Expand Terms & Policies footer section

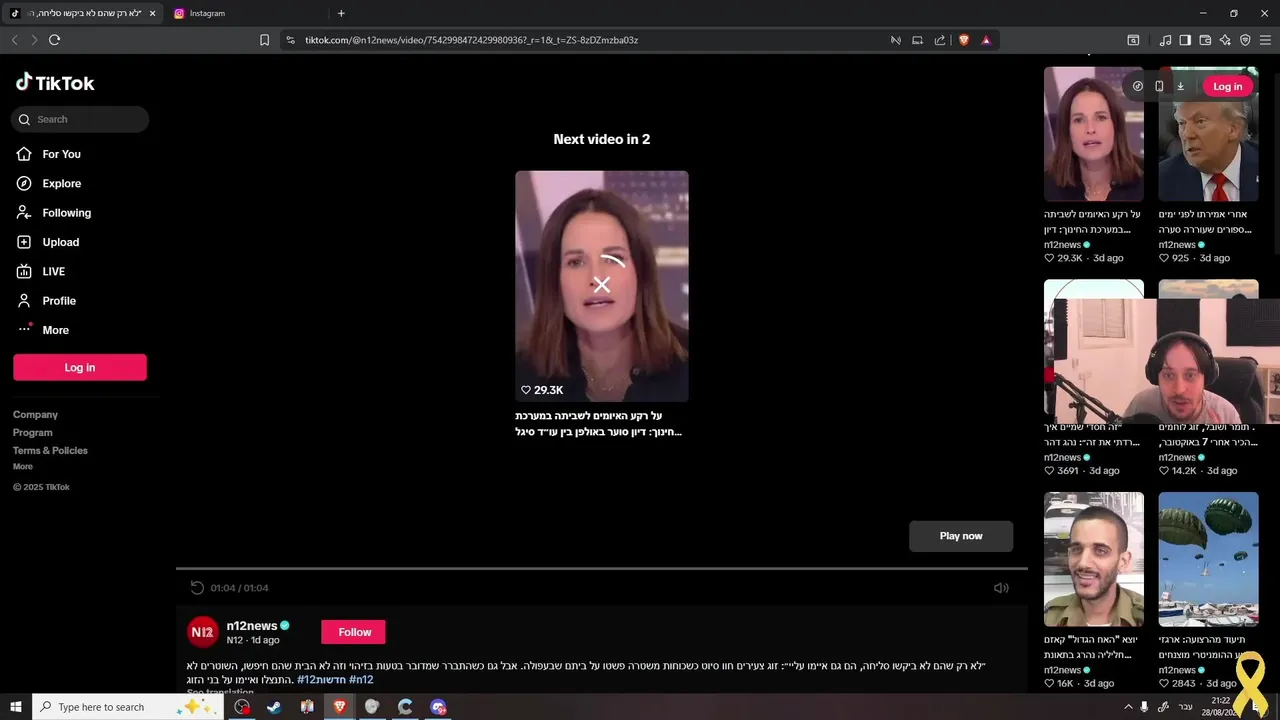coord(50,451)
